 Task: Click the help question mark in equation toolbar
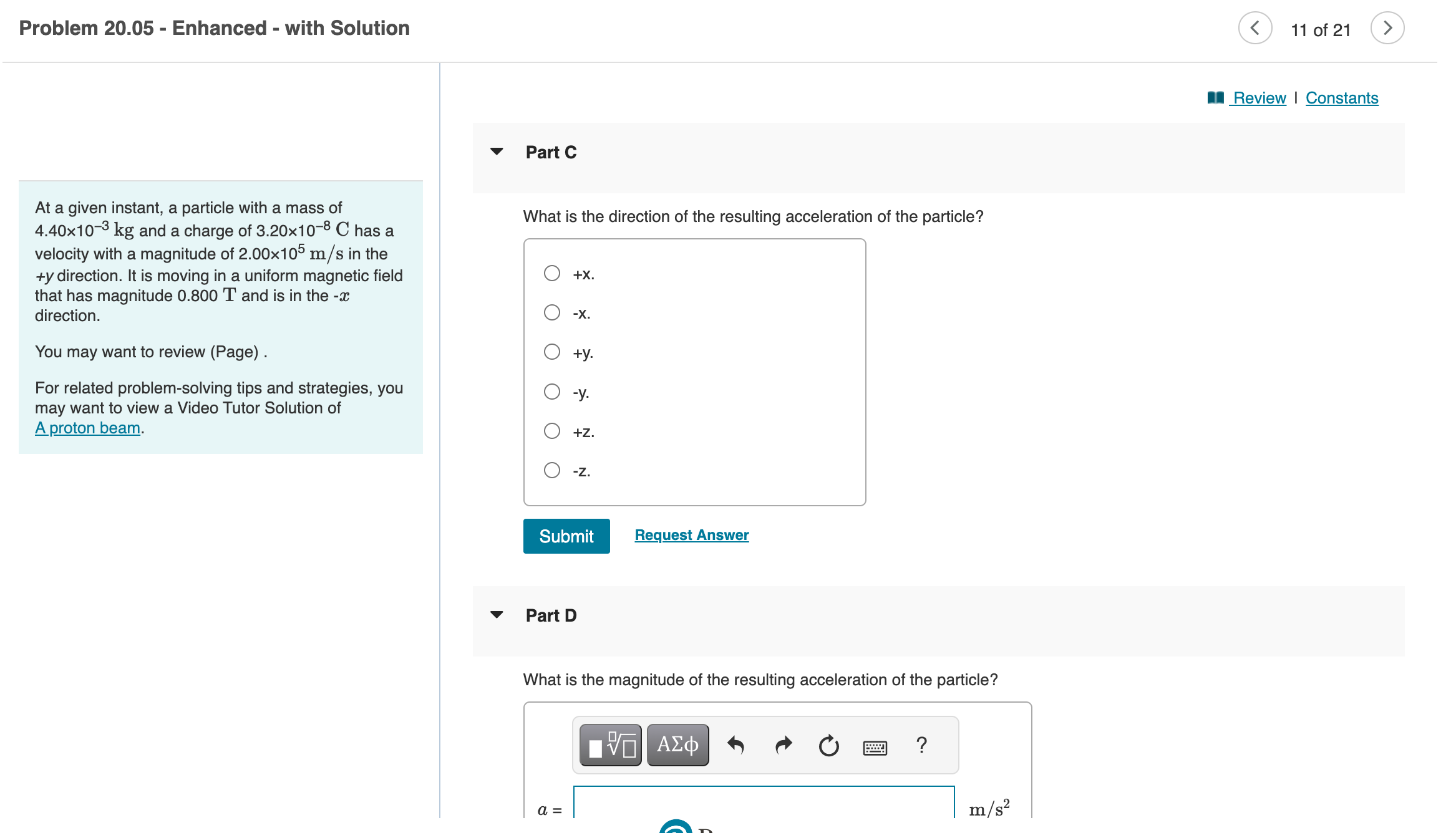(921, 744)
